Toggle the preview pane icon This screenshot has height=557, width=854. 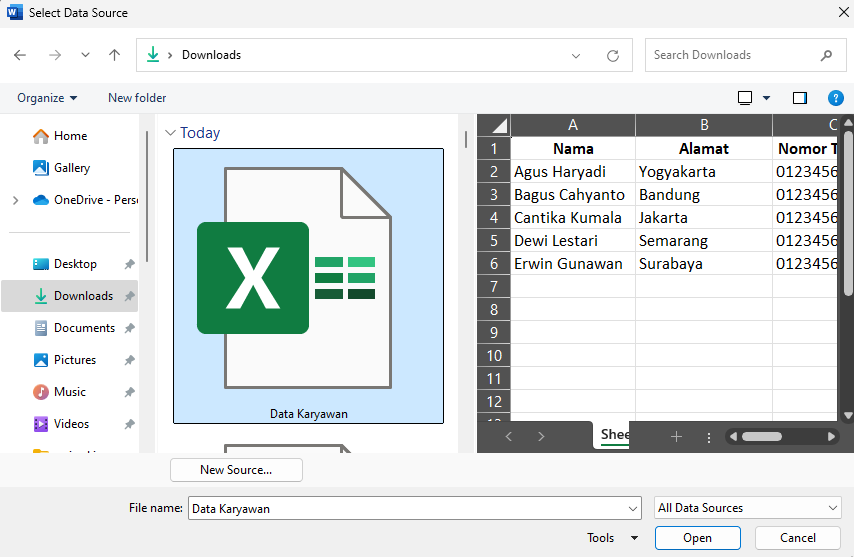(799, 98)
